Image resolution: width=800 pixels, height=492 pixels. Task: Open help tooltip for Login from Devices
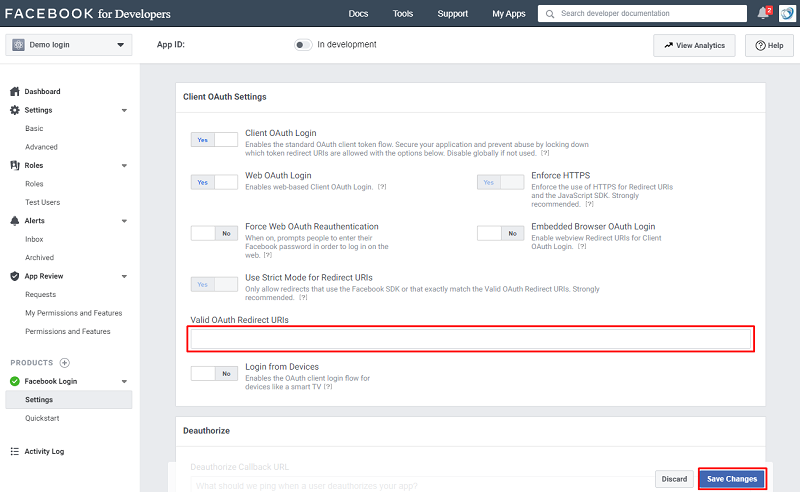click(328, 387)
